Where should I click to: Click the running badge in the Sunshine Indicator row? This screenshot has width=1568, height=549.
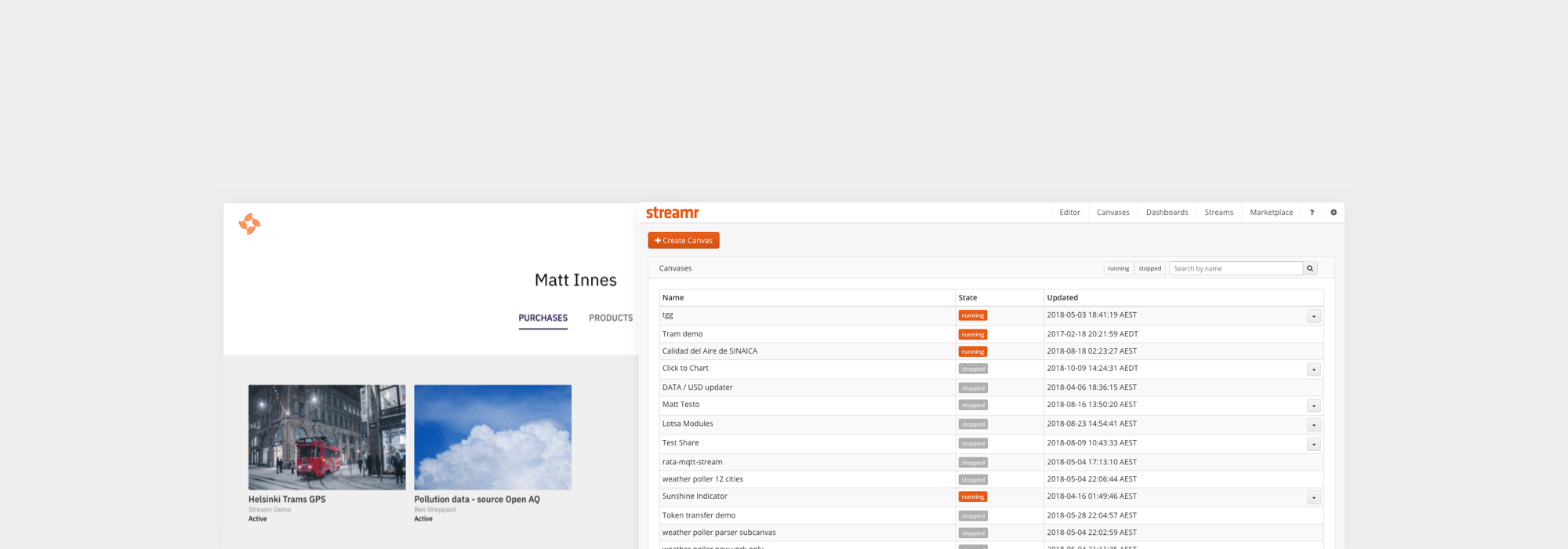[x=973, y=497]
